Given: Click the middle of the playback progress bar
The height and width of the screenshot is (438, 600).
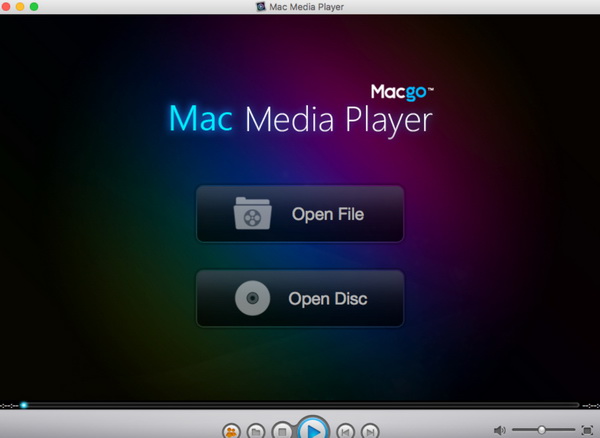Looking at the screenshot, I should (x=300, y=405).
